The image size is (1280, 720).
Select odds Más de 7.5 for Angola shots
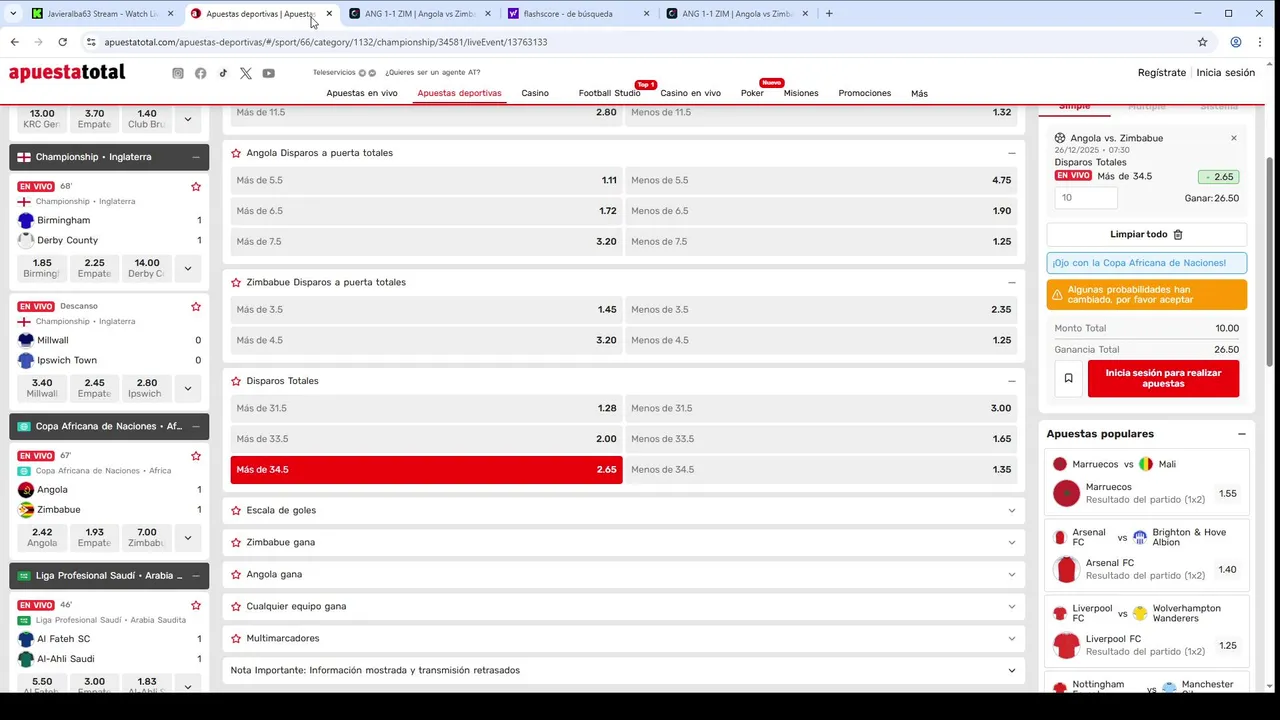[x=426, y=241]
